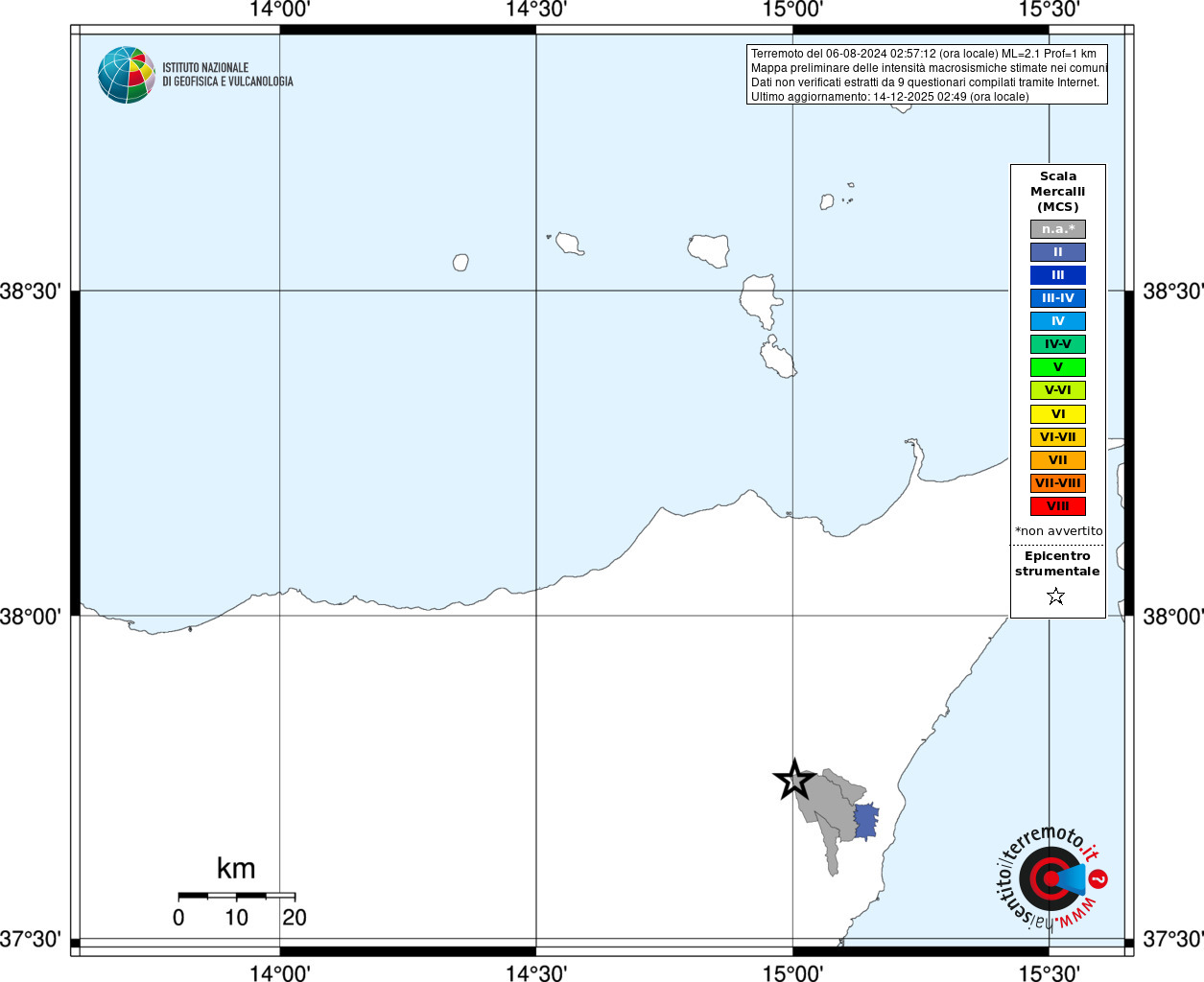The width and height of the screenshot is (1204, 982).
Task: Click the III legend swatch
Action: pos(1058,275)
